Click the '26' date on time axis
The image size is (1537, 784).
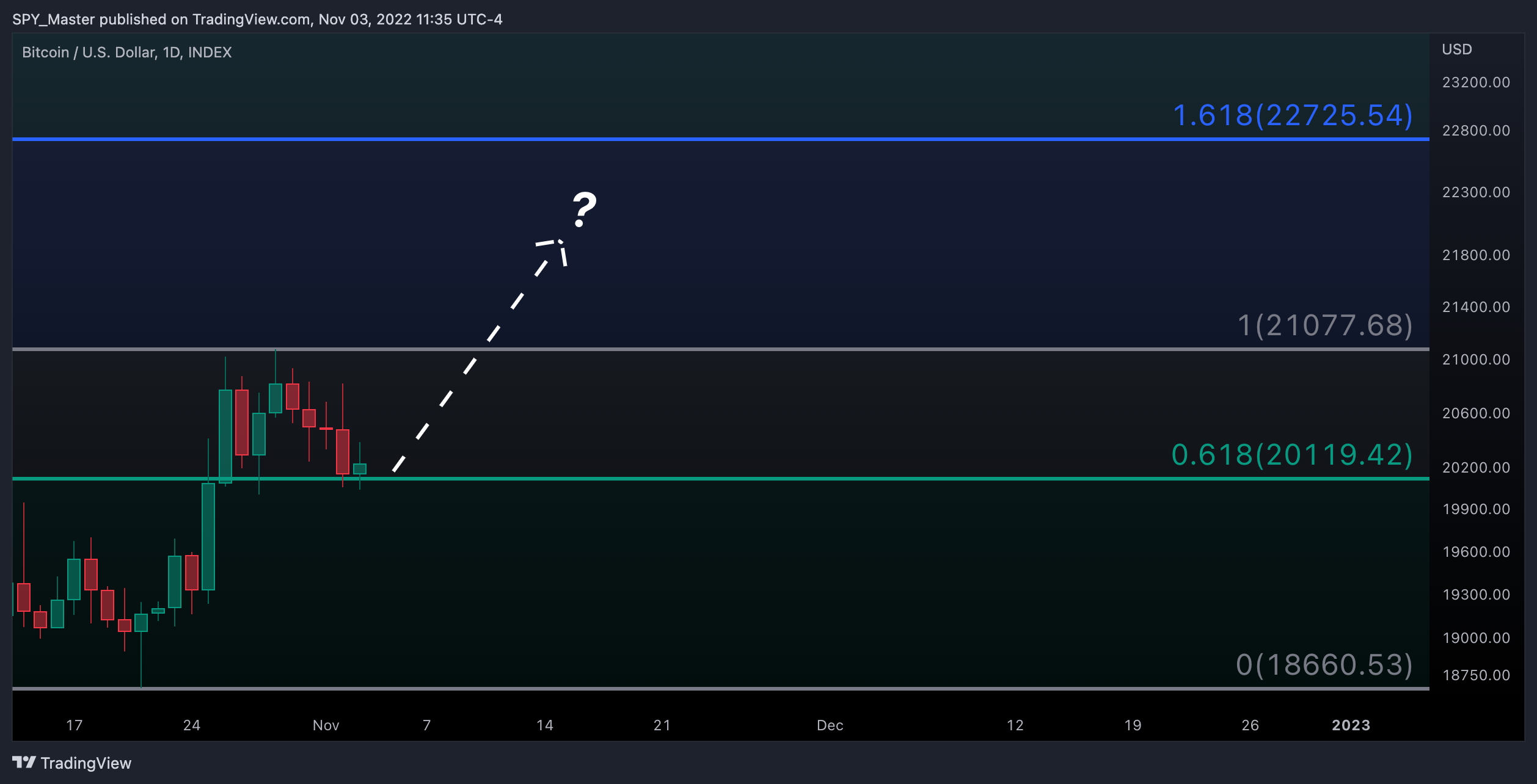coord(1250,725)
